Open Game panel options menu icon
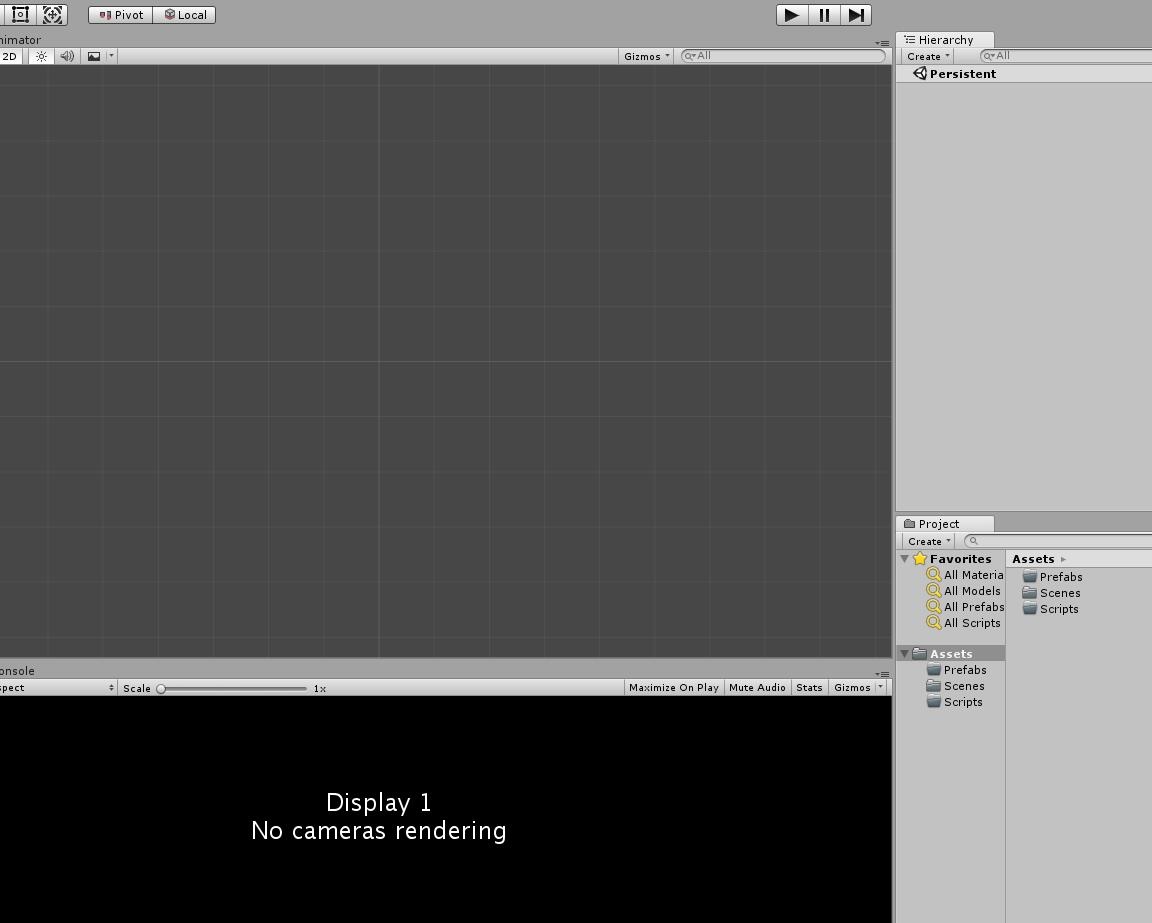 (x=882, y=674)
